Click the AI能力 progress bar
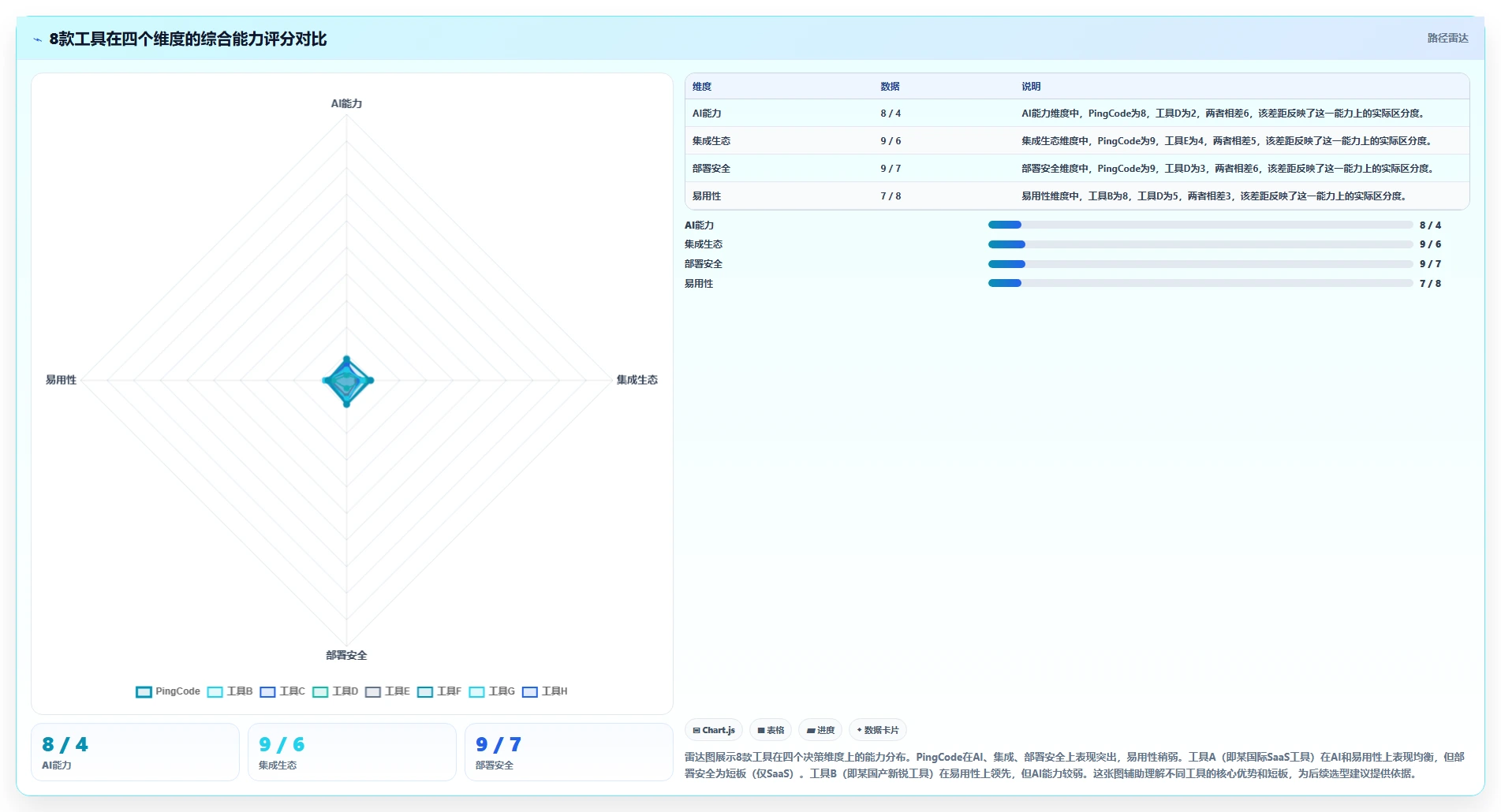1501x812 pixels. pyautogui.click(x=1200, y=225)
